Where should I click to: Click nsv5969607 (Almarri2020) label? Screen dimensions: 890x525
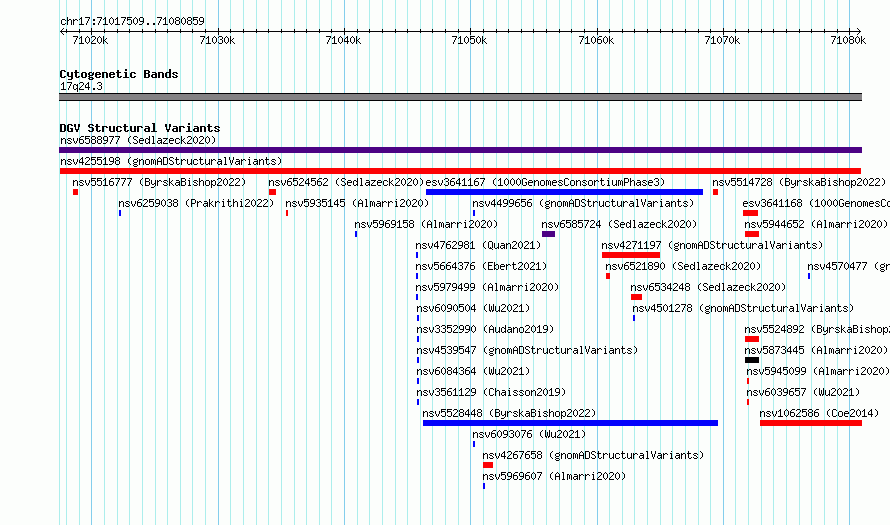pos(554,476)
